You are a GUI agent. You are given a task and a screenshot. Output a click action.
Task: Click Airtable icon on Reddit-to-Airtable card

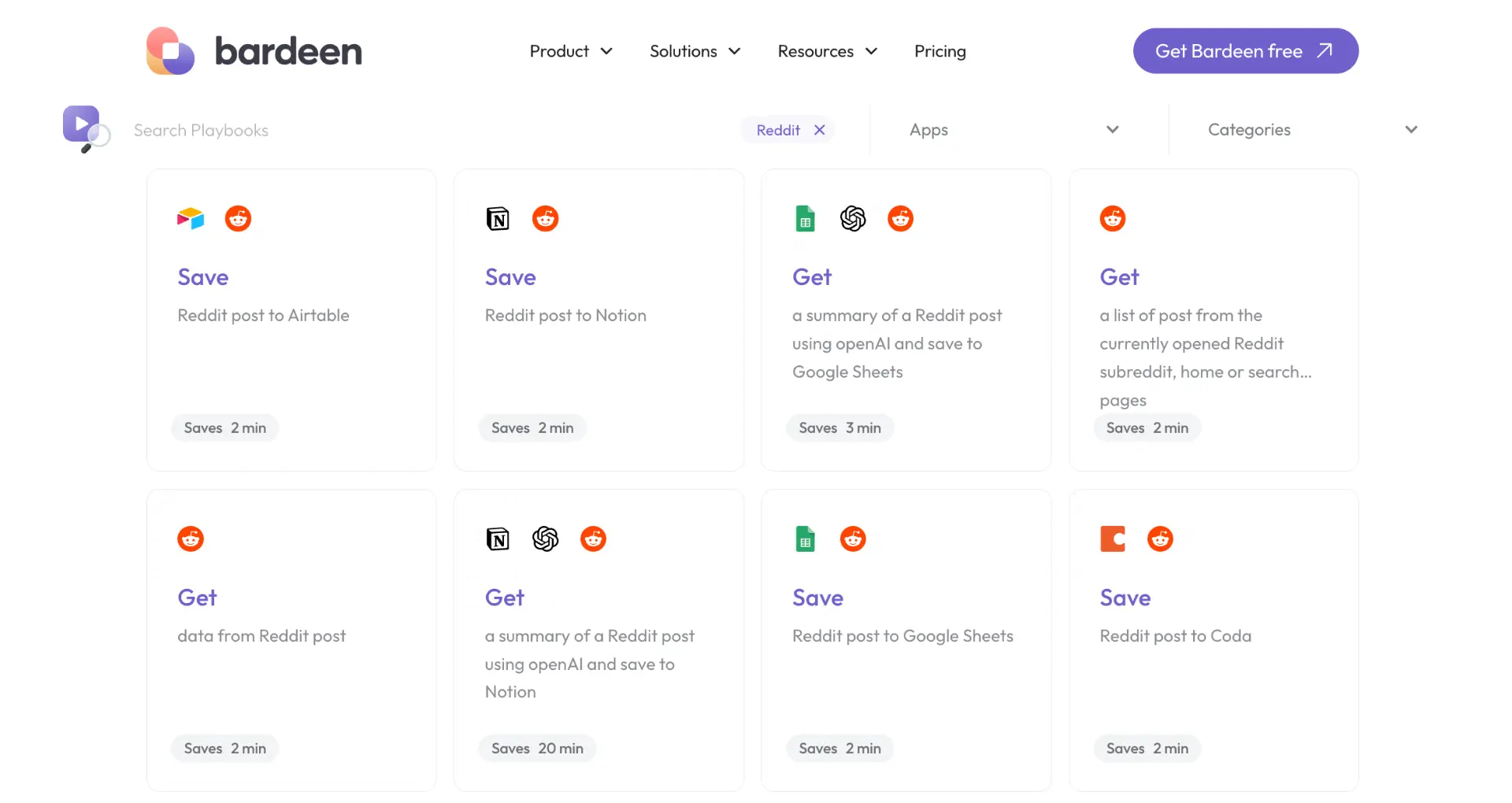tap(191, 218)
